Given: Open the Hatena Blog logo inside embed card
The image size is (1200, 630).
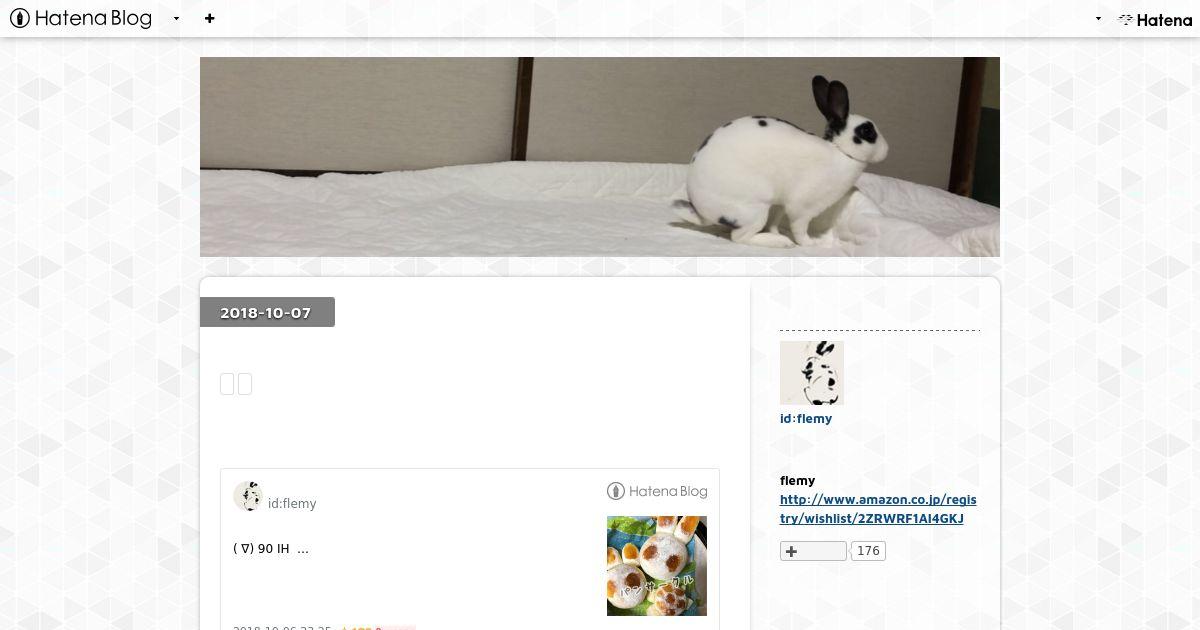Looking at the screenshot, I should tap(657, 491).
